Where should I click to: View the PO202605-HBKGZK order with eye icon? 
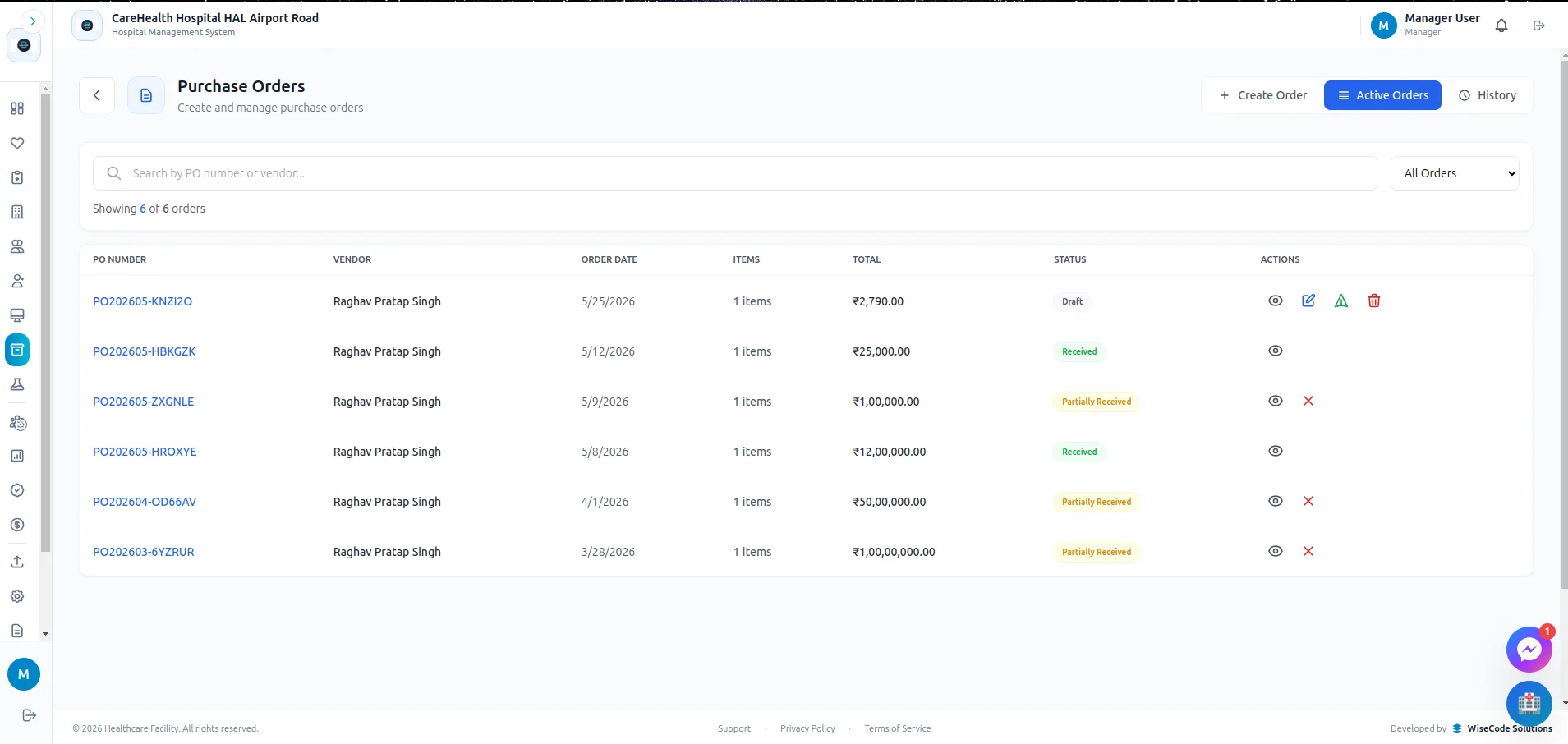pos(1276,351)
